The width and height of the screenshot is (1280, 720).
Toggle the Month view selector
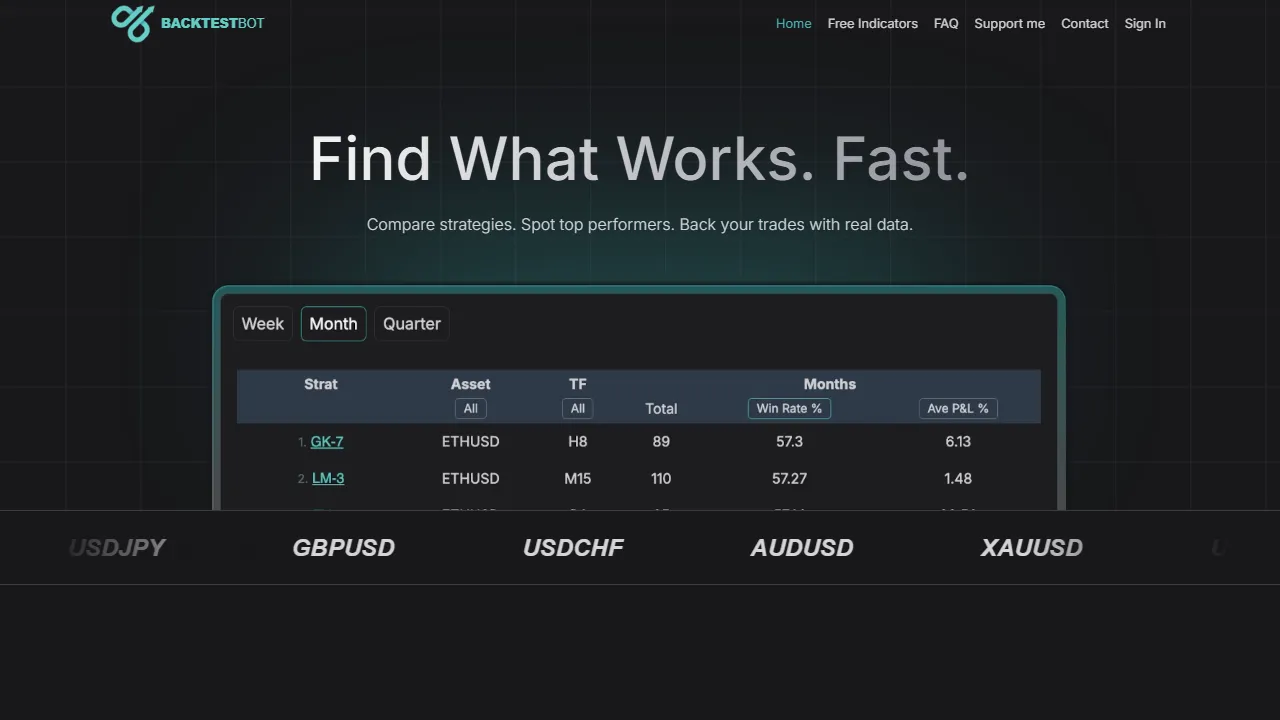pyautogui.click(x=333, y=323)
